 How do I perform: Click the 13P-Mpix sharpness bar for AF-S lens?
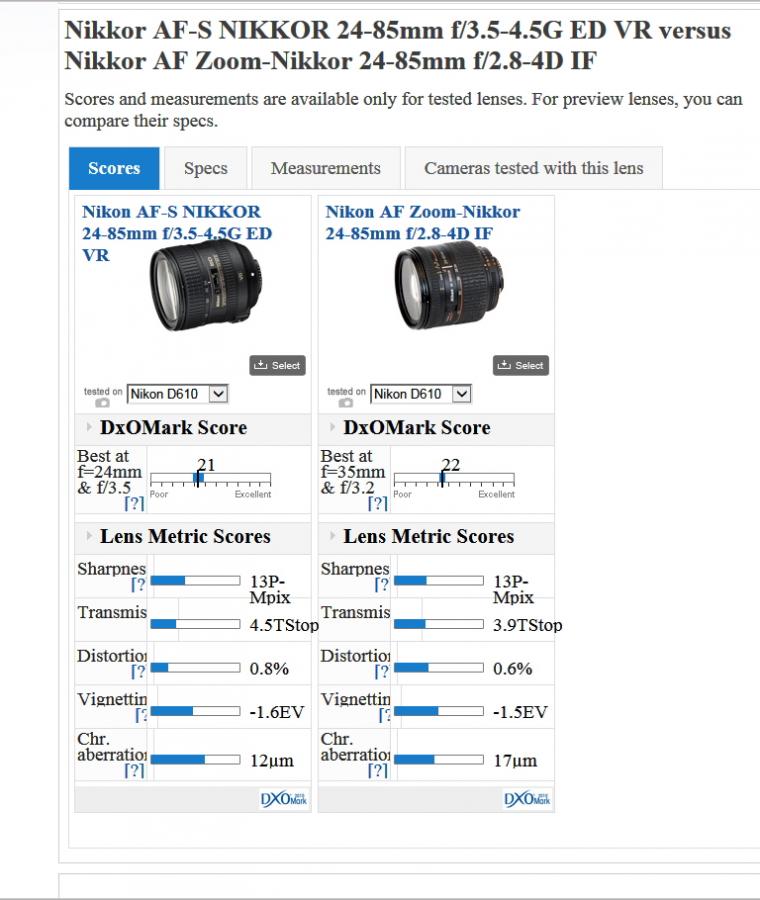pos(195,580)
